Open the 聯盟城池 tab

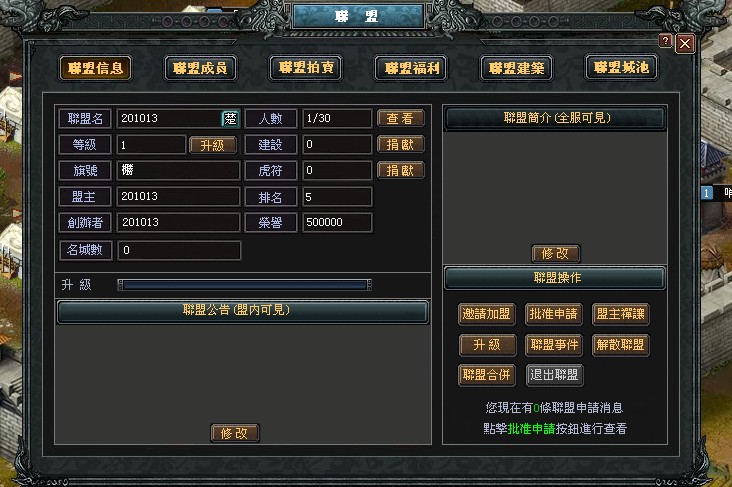click(x=622, y=68)
